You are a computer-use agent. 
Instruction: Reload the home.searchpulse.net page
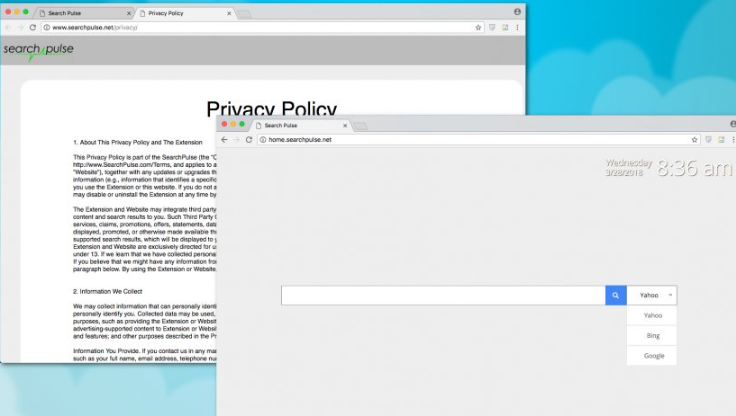coord(249,139)
